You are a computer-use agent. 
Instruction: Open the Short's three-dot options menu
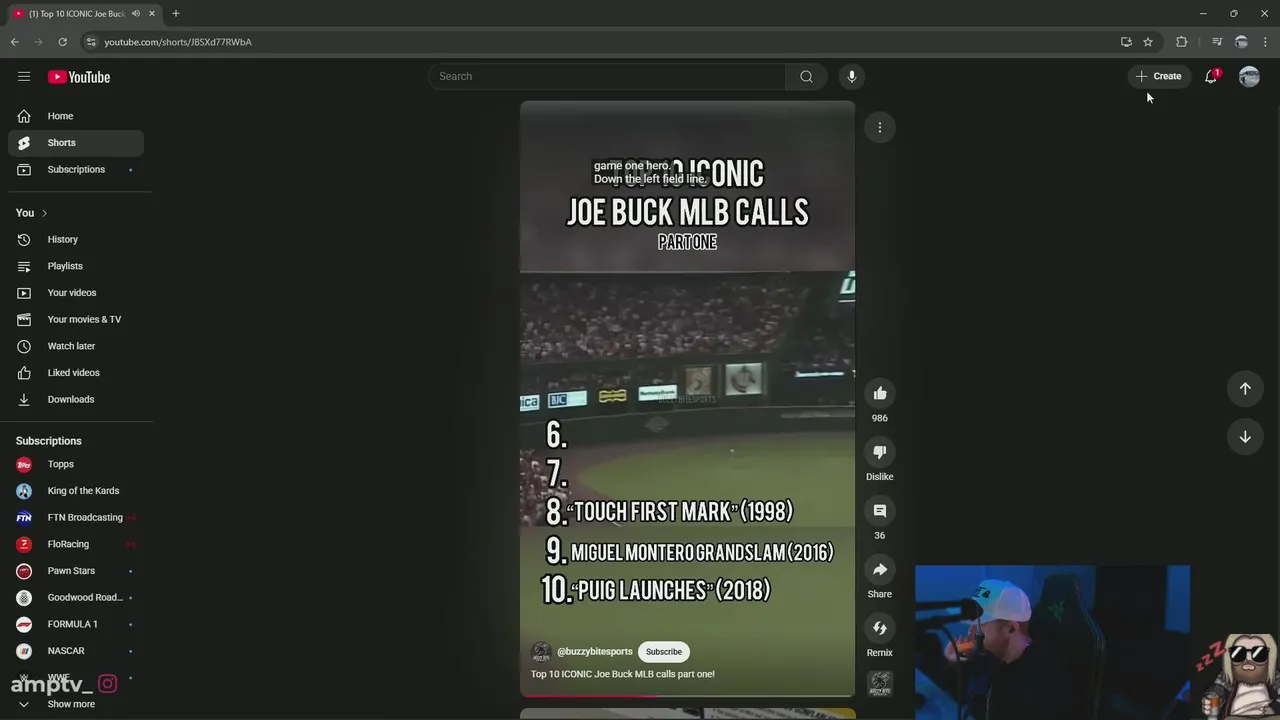pyautogui.click(x=880, y=127)
